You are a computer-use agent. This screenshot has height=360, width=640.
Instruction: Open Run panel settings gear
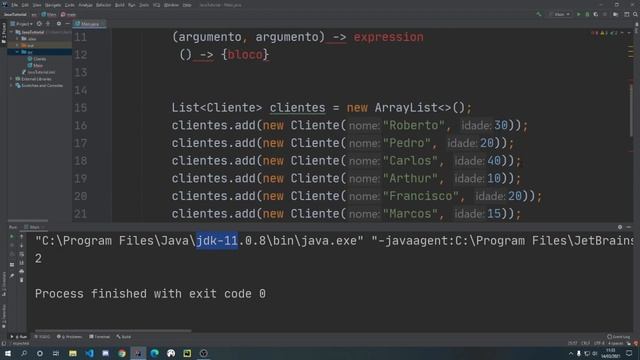(620, 227)
